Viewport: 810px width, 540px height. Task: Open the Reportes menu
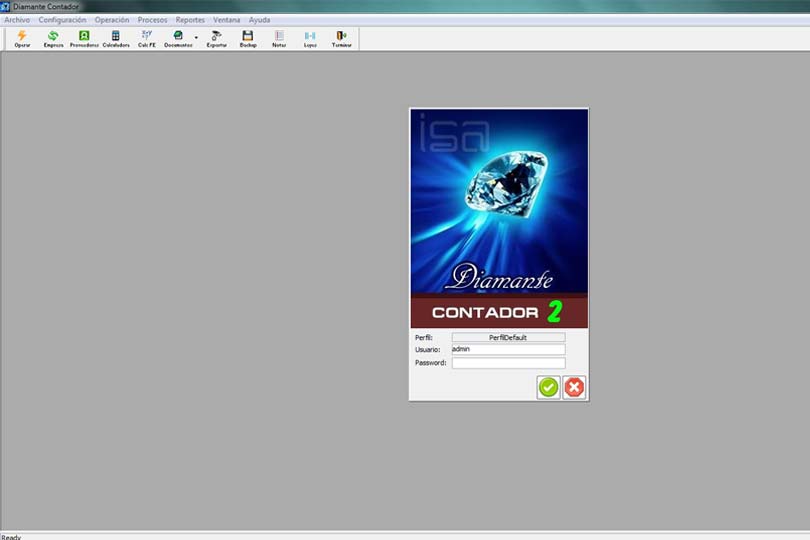(190, 20)
